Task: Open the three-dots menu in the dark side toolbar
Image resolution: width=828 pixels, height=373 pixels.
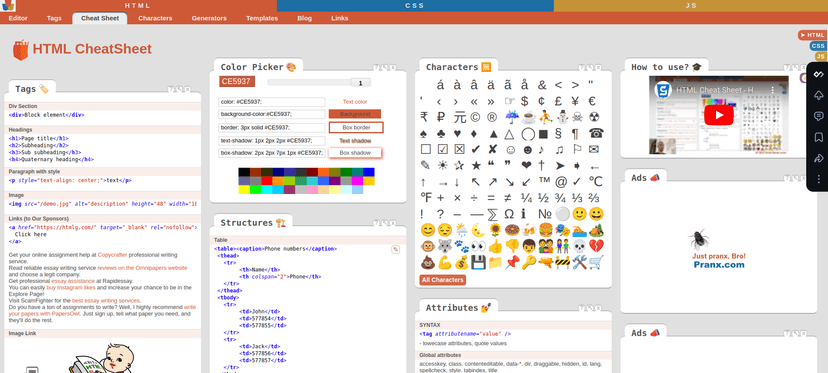Action: point(818,180)
